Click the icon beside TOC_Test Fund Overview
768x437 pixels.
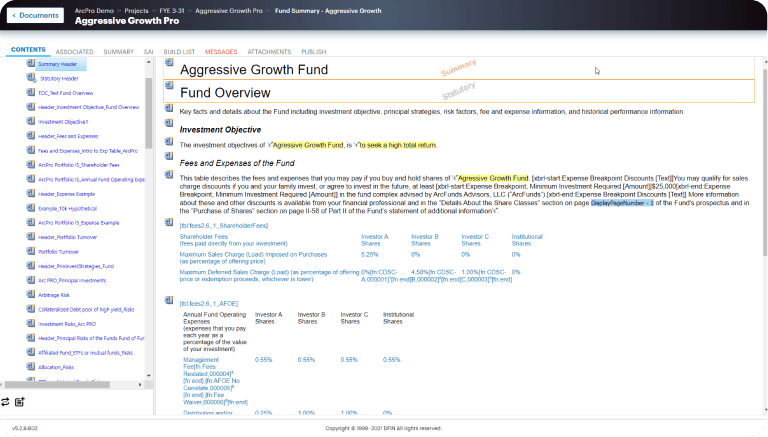click(x=30, y=93)
